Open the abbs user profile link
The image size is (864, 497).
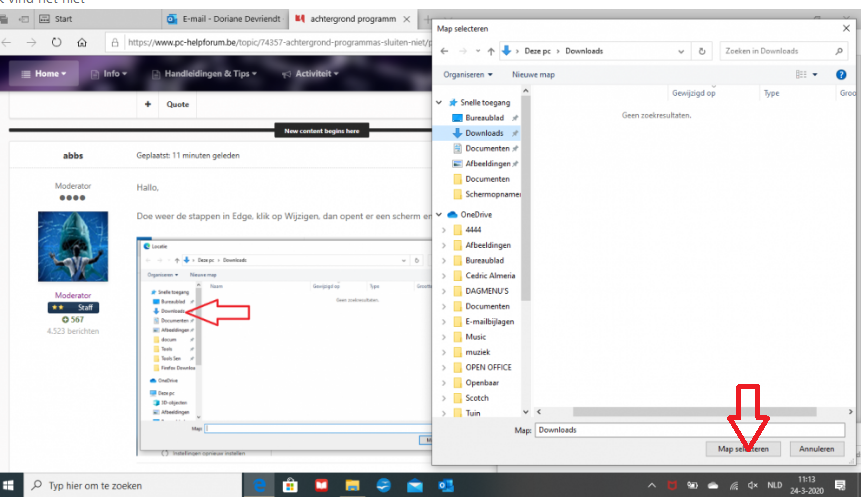coord(73,156)
